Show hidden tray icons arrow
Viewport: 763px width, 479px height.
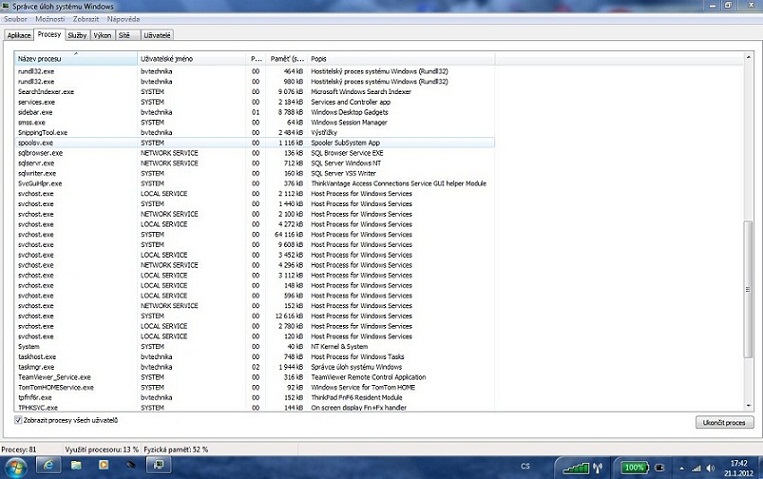[x=682, y=469]
